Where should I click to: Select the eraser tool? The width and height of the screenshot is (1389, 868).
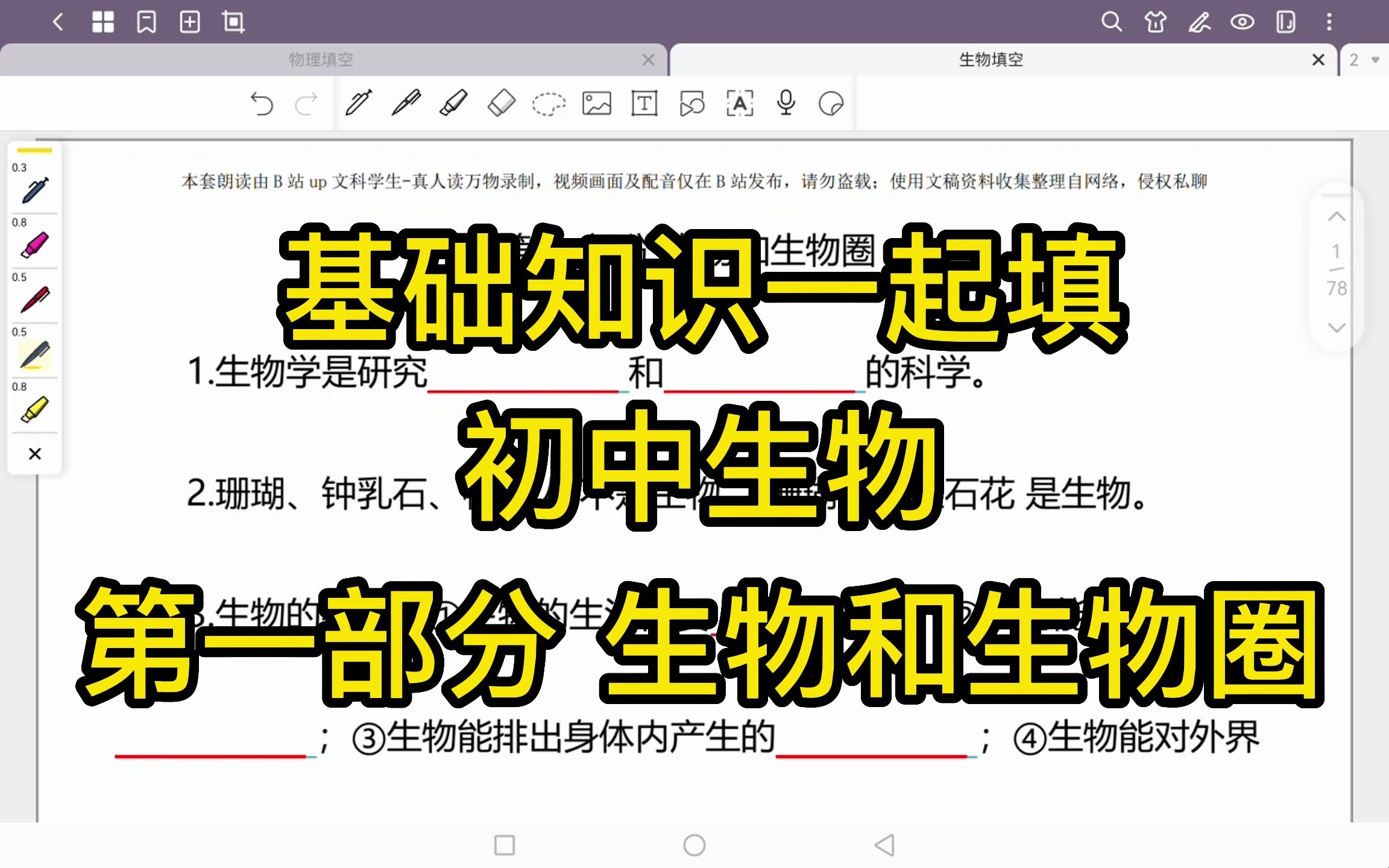[501, 103]
